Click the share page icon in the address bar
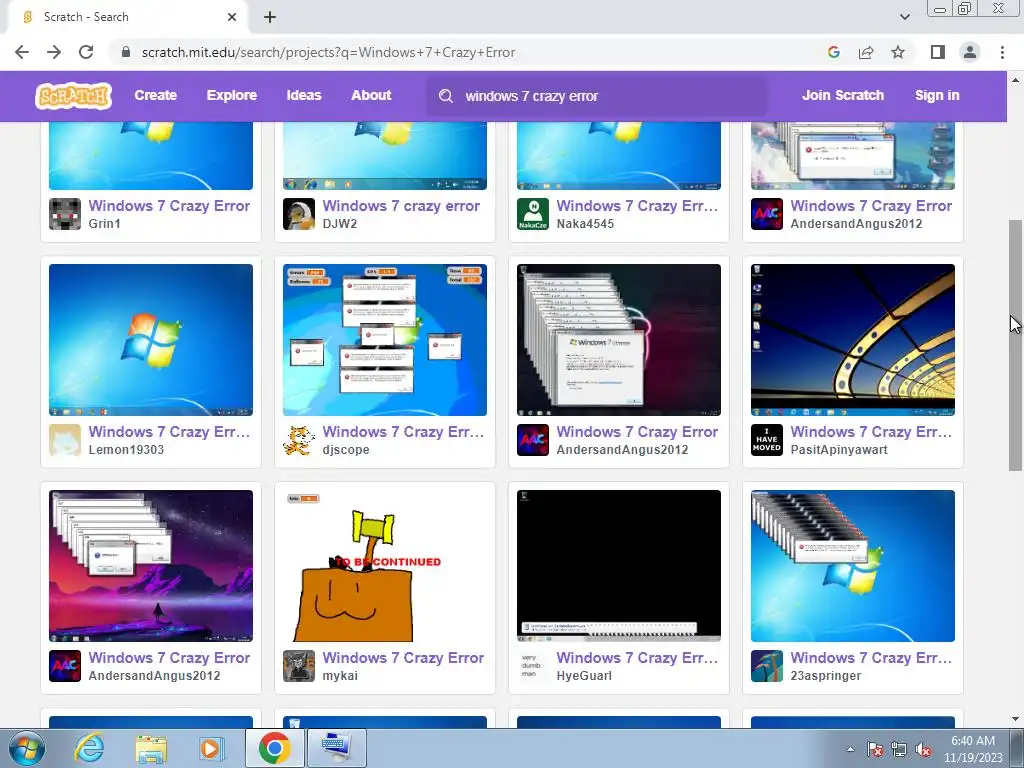The image size is (1024, 768). [x=866, y=52]
